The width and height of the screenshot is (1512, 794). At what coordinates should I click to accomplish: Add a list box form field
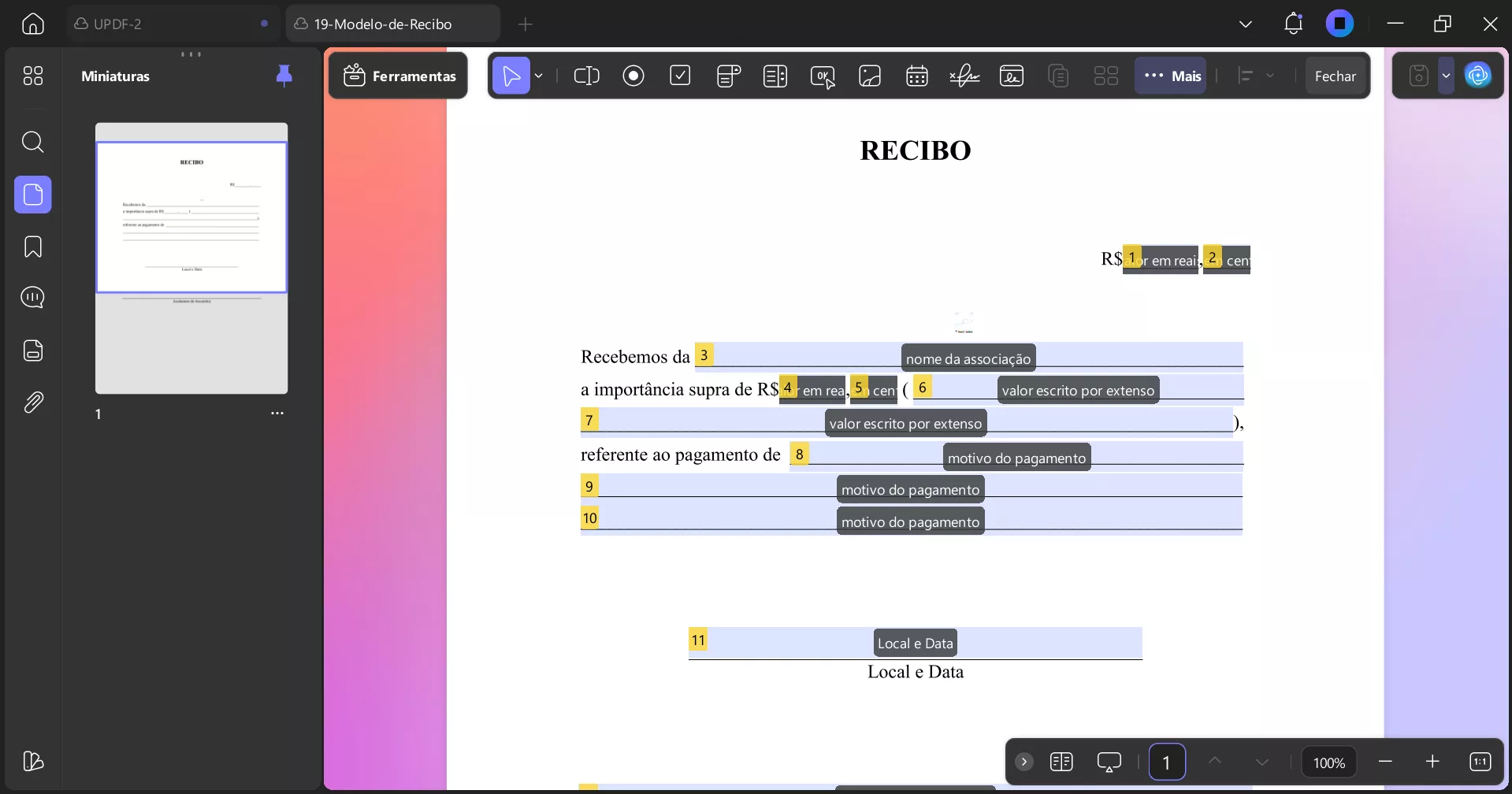(775, 76)
